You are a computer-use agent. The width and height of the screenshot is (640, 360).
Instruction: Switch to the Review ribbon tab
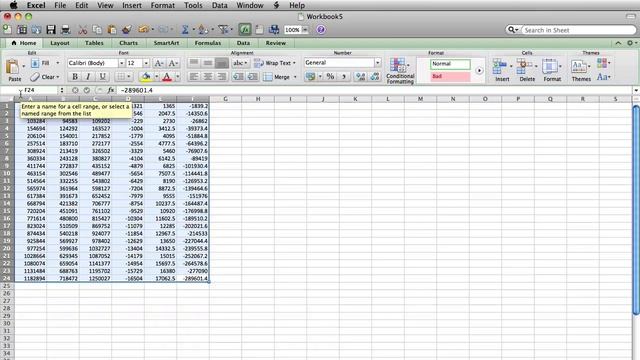pos(276,43)
